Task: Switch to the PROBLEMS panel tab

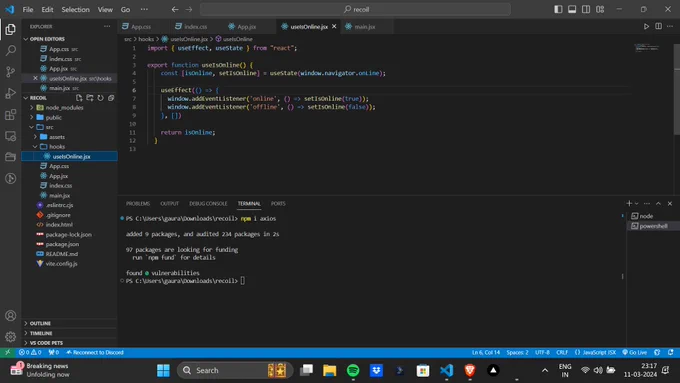Action: 138,203
